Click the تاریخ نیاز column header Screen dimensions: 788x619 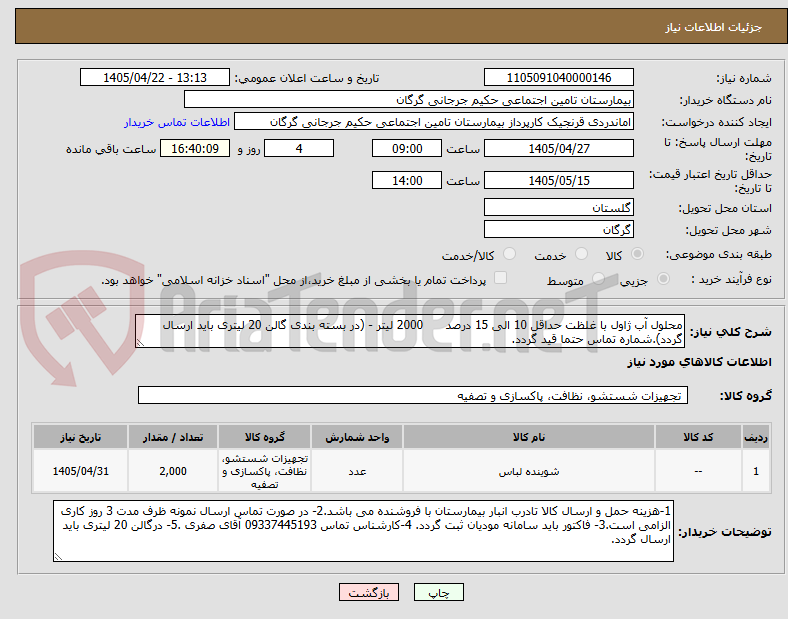coord(80,437)
